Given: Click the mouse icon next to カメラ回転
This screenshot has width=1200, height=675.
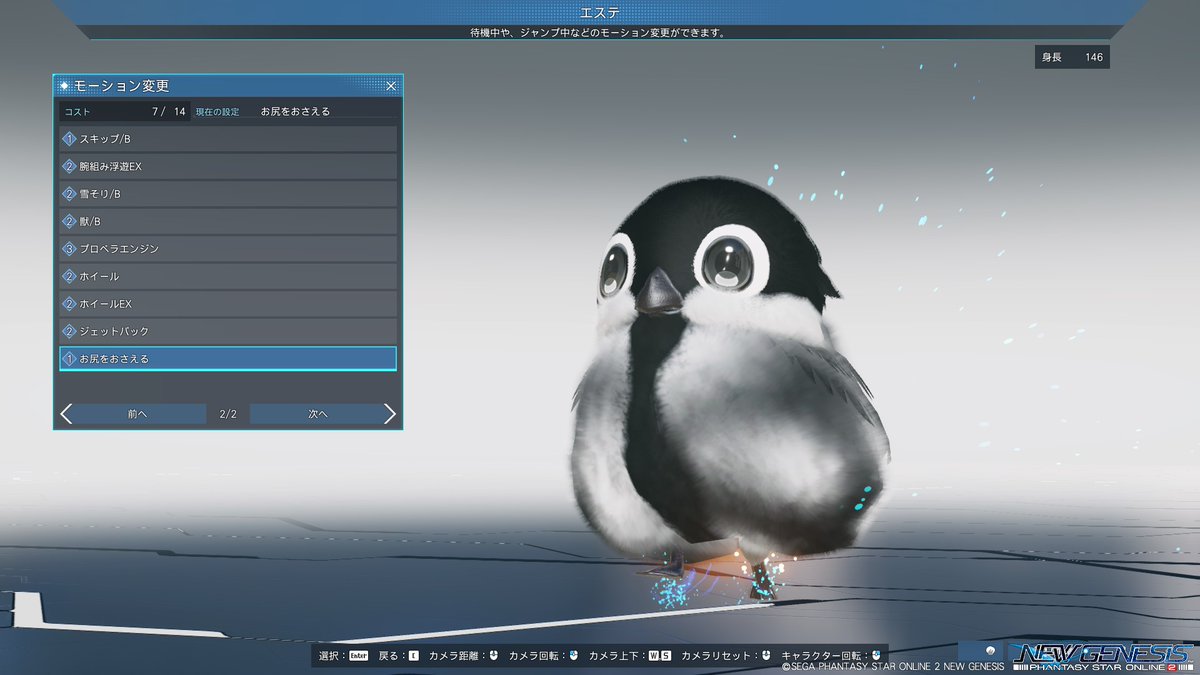Looking at the screenshot, I should pos(573,656).
